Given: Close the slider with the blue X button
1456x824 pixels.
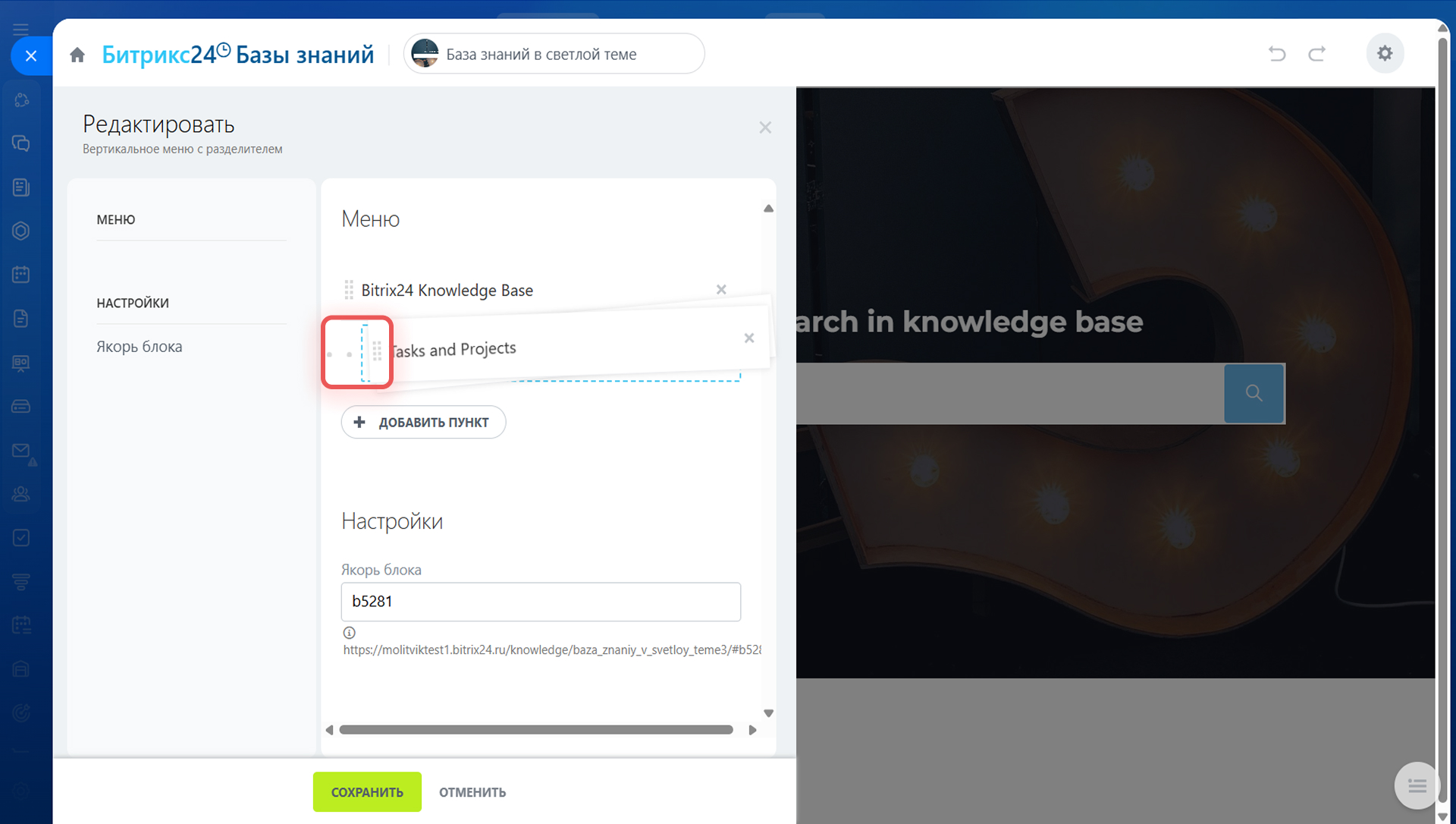Looking at the screenshot, I should (31, 55).
